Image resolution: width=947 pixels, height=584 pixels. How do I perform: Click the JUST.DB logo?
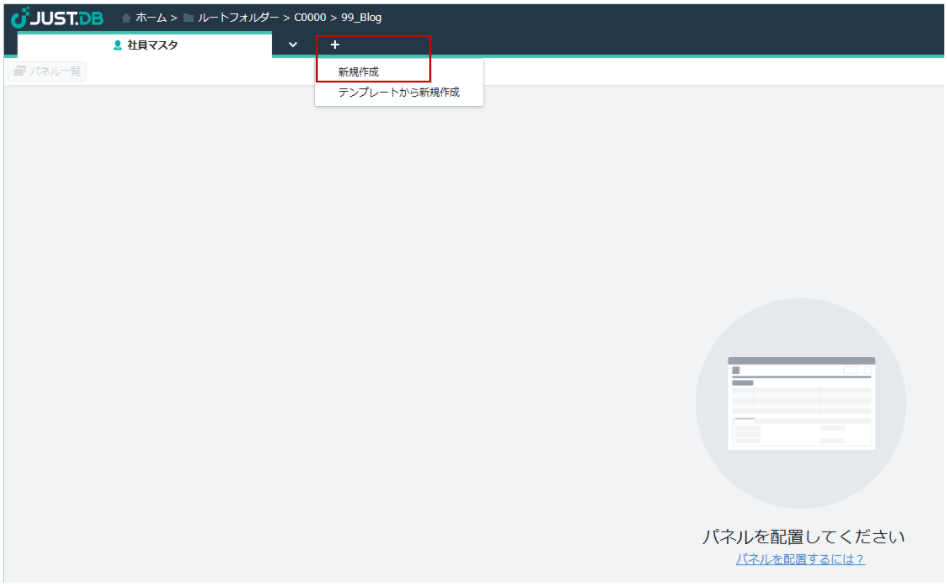click(x=57, y=17)
